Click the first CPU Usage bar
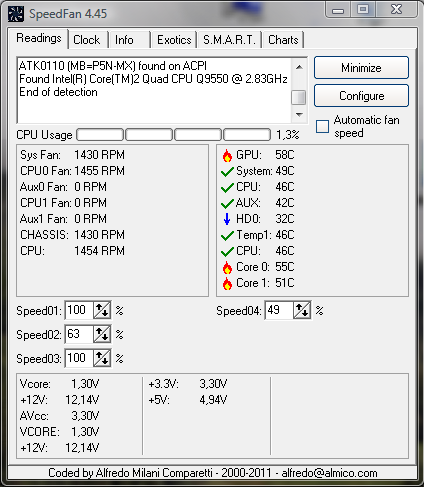Image resolution: width=424 pixels, height=487 pixels. tap(100, 135)
